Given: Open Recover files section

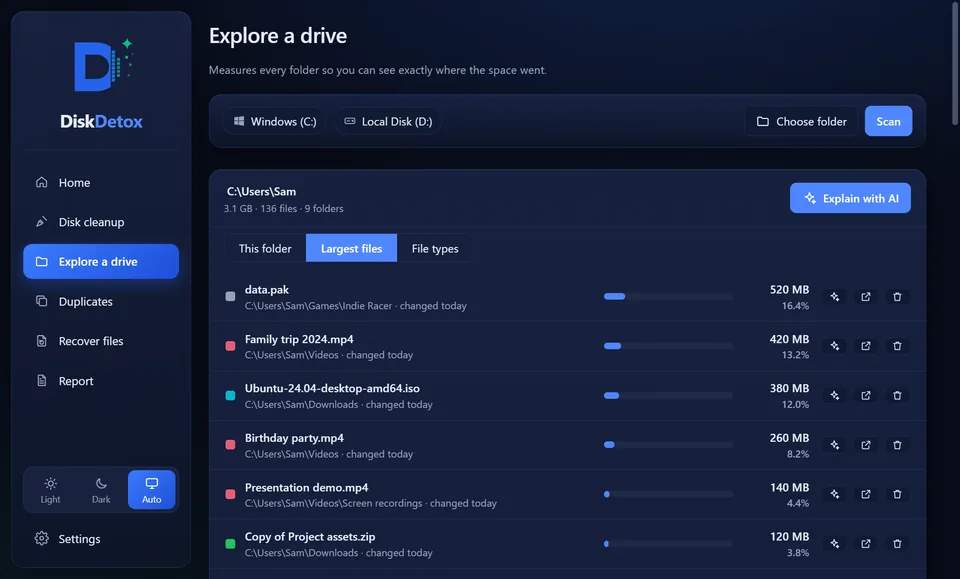Looking at the screenshot, I should tap(101, 341).
